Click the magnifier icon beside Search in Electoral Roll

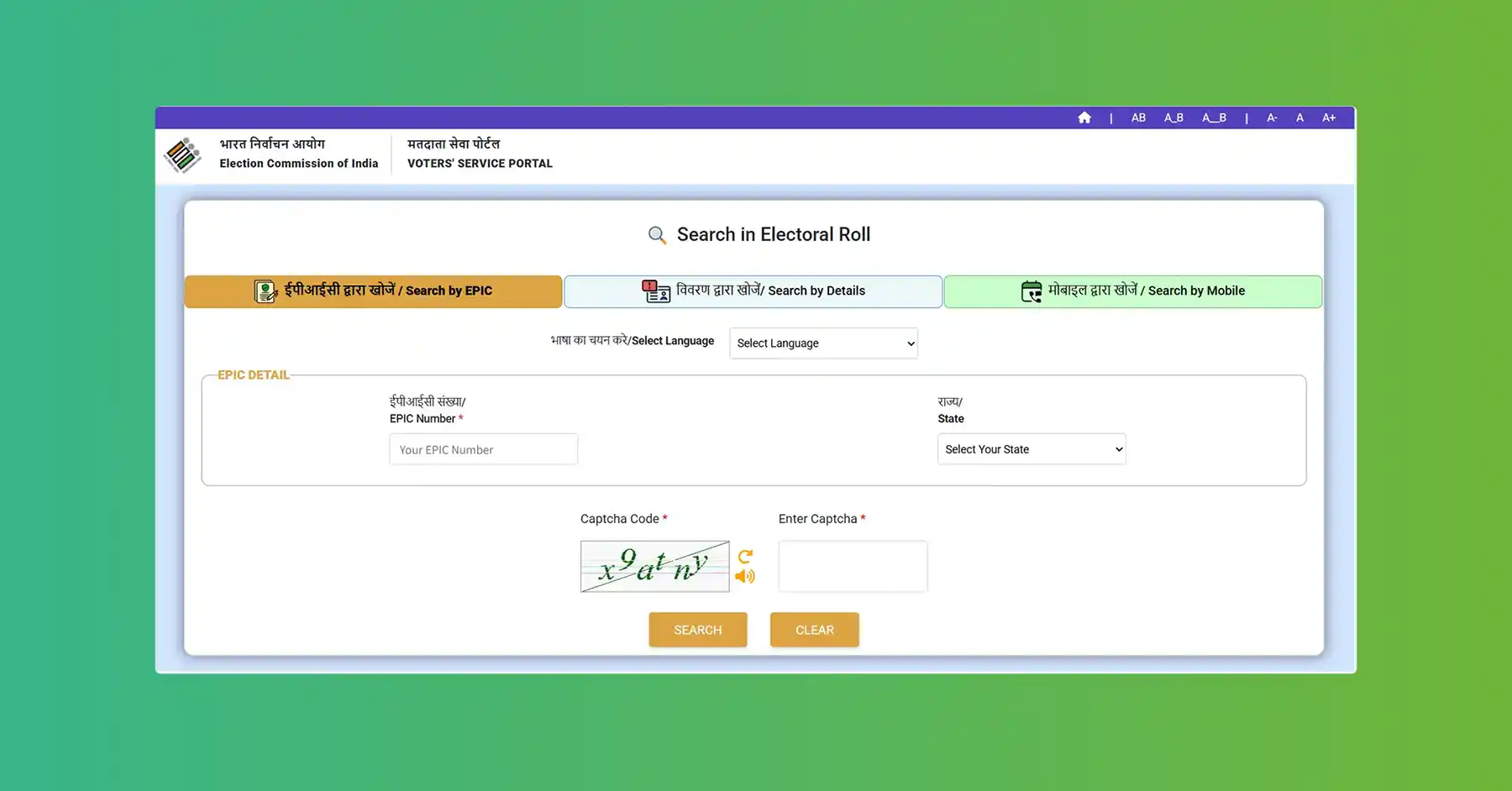[657, 235]
